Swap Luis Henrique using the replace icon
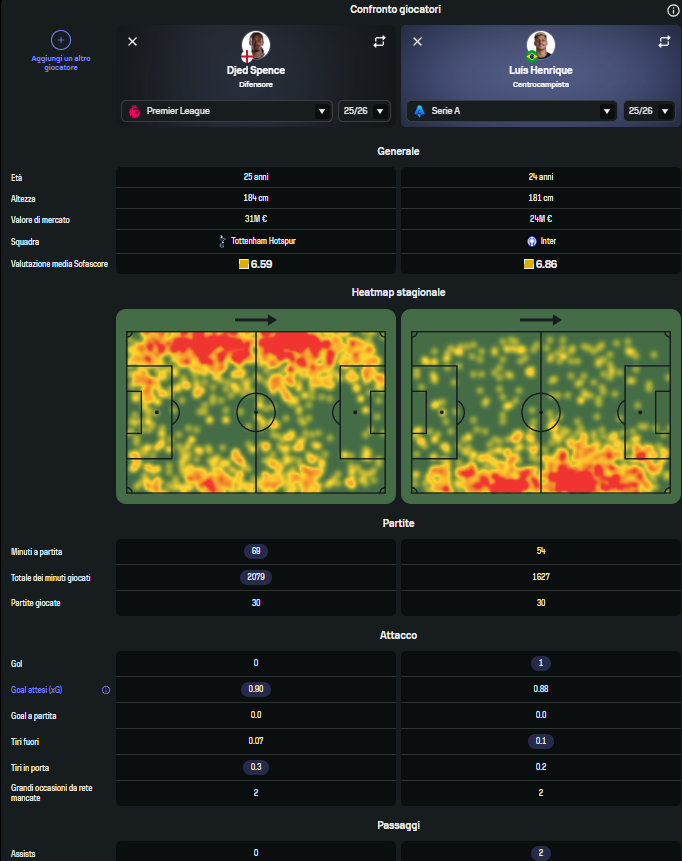 (x=664, y=42)
